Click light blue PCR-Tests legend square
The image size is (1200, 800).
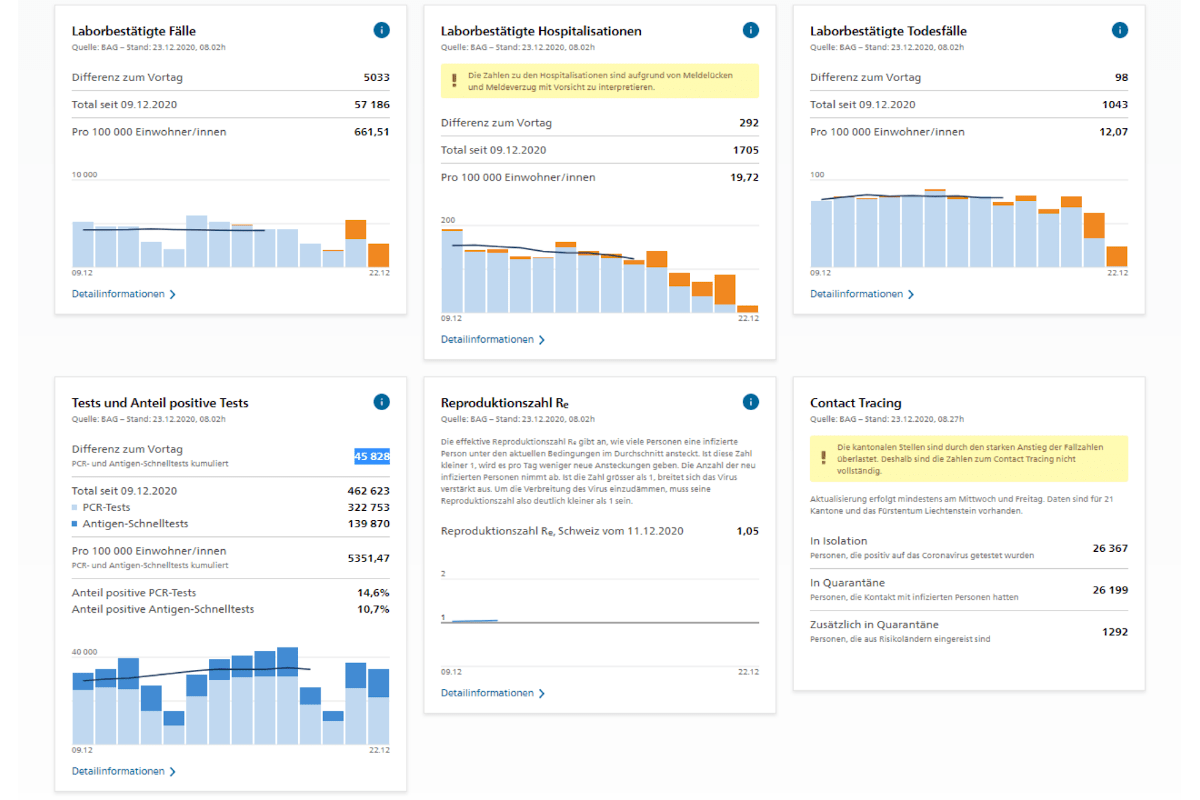[x=75, y=508]
